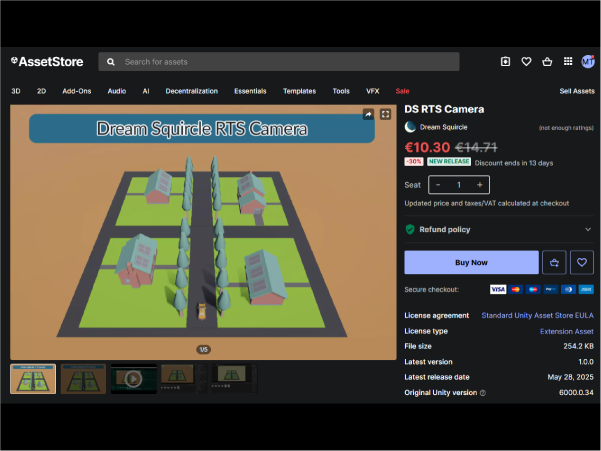Open the Sale category
601x451 pixels.
(x=402, y=91)
